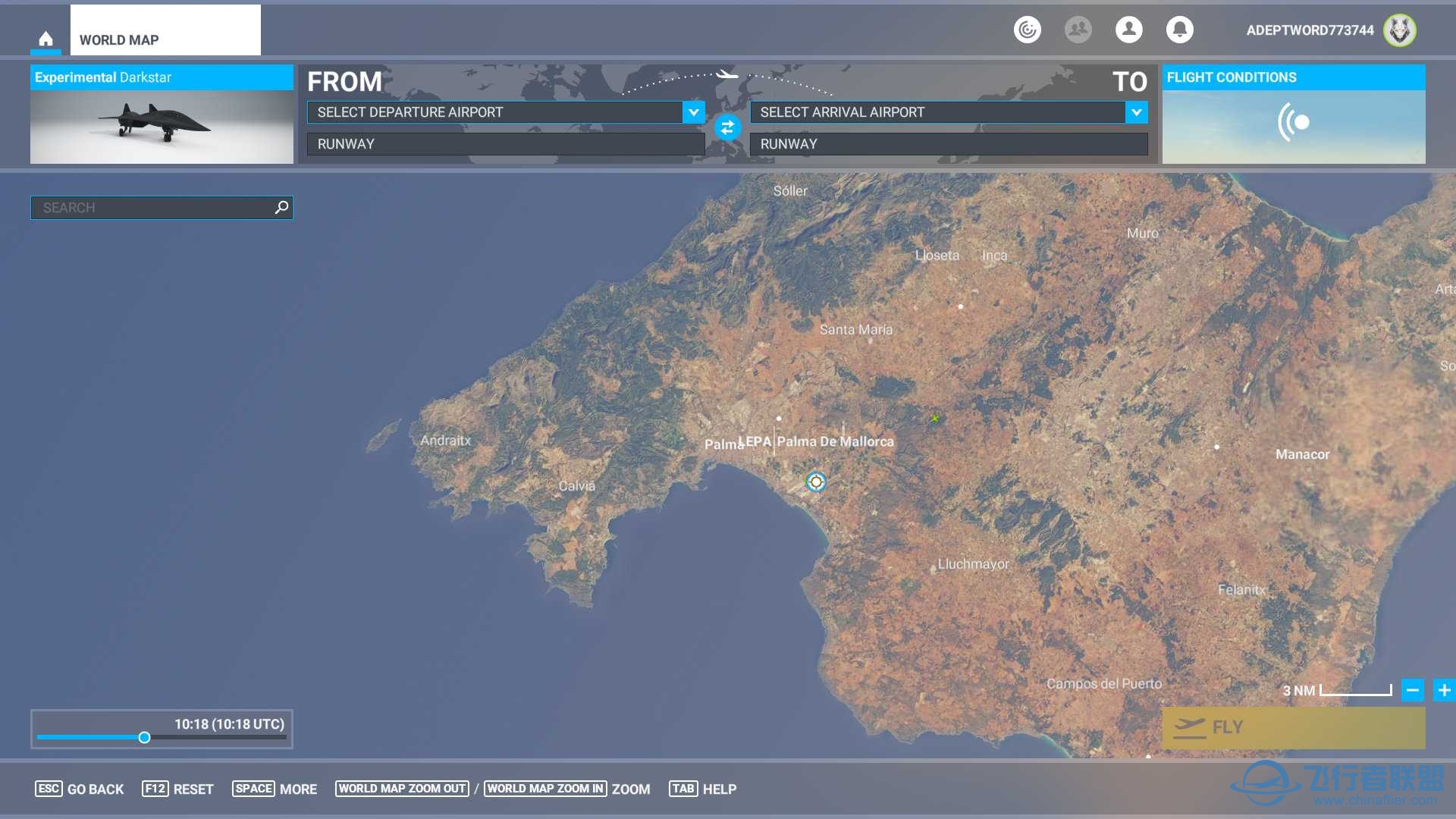Drag the time of day slider
Viewport: 1456px width, 819px height.
tap(145, 738)
